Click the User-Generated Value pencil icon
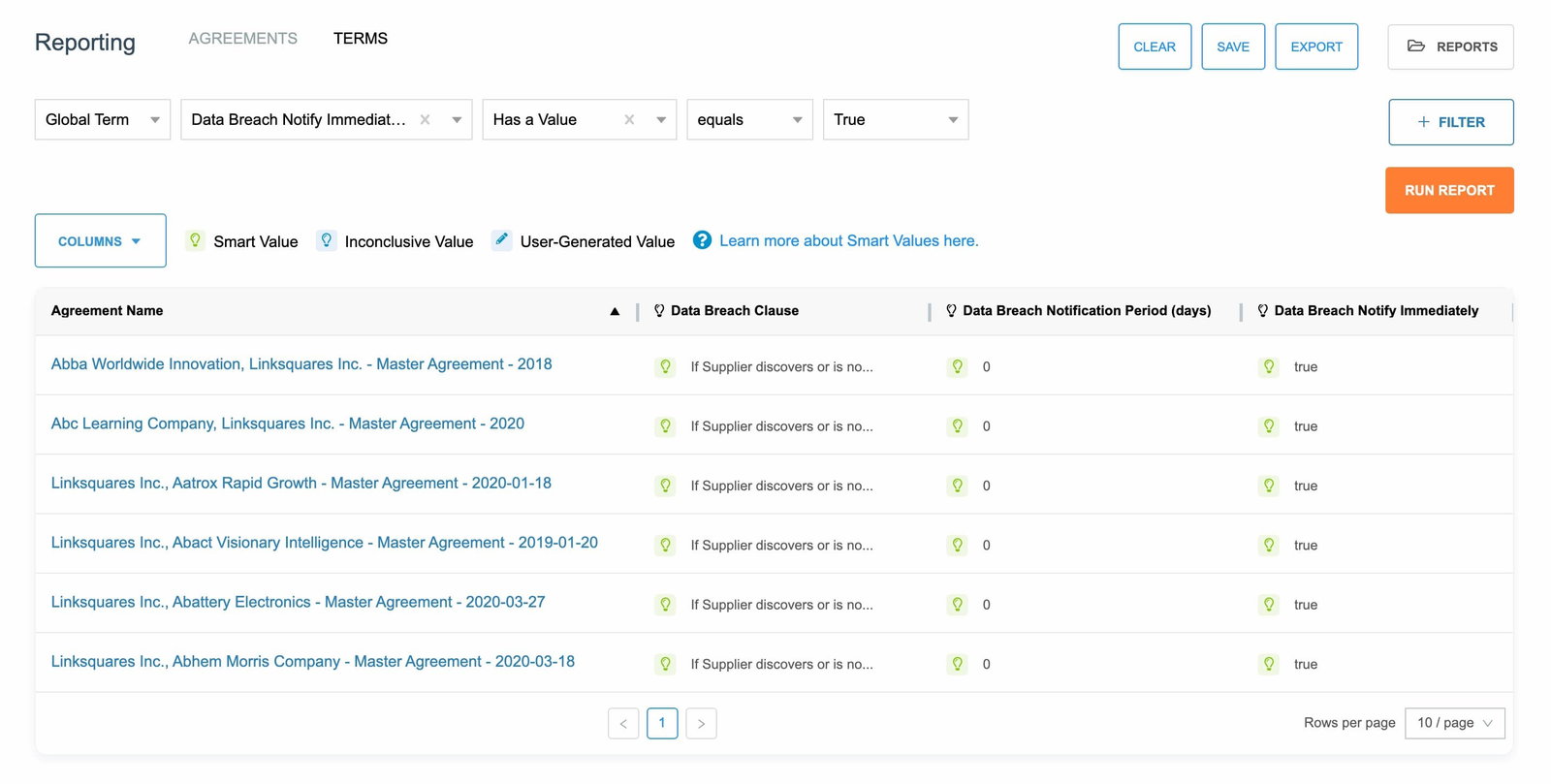Image resolution: width=1551 pixels, height=784 pixels. click(501, 240)
